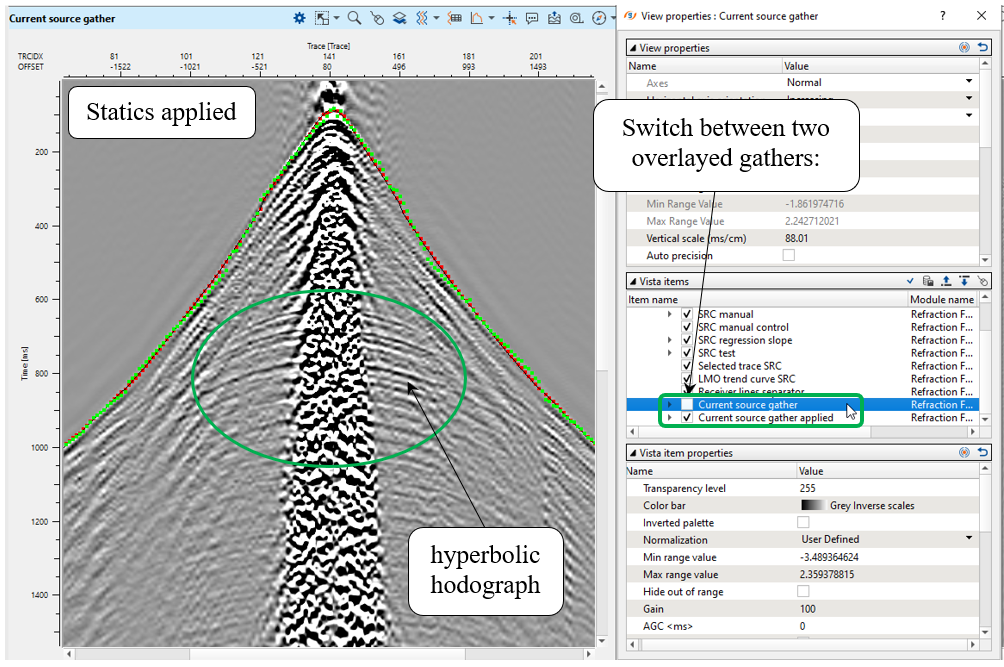Click the wiggle traces display icon

(x=422, y=18)
